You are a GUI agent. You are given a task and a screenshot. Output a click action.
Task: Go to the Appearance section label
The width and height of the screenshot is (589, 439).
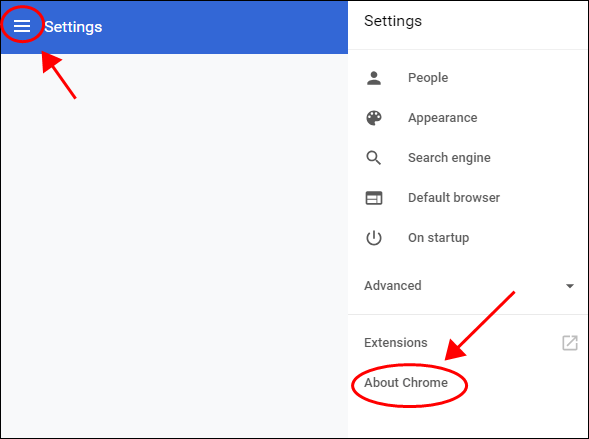[x=443, y=118]
